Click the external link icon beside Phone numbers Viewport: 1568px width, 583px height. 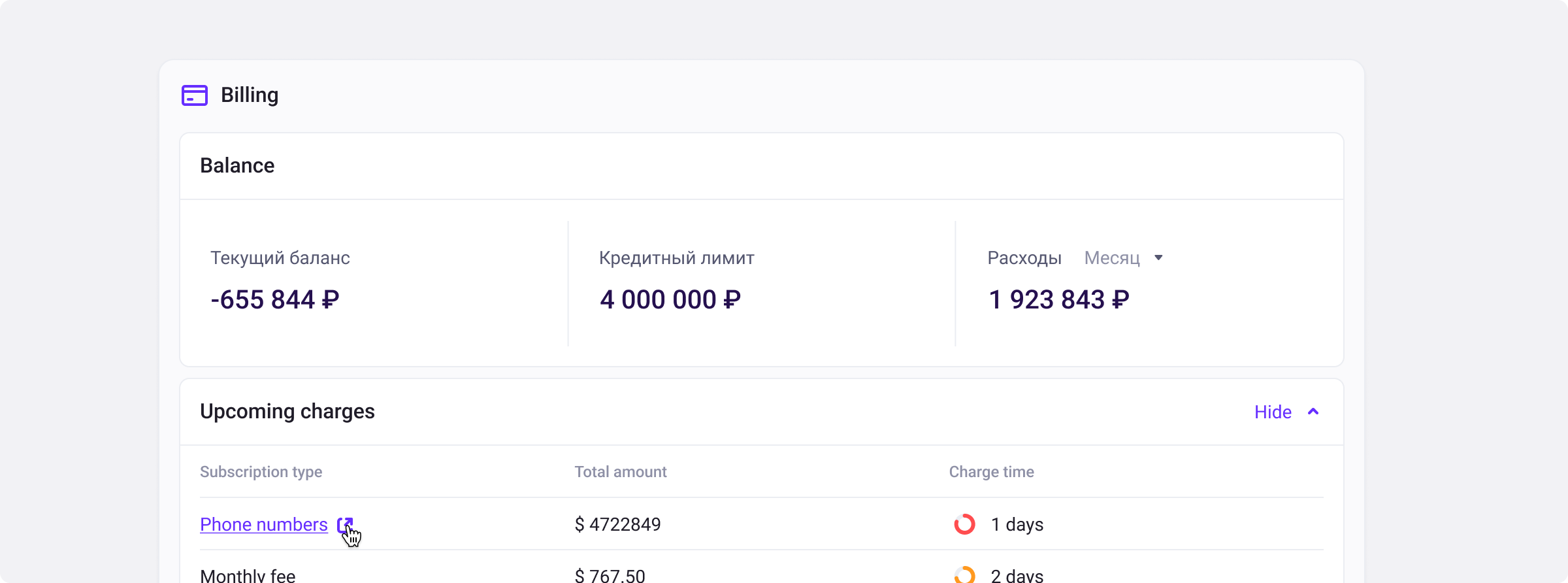click(344, 525)
